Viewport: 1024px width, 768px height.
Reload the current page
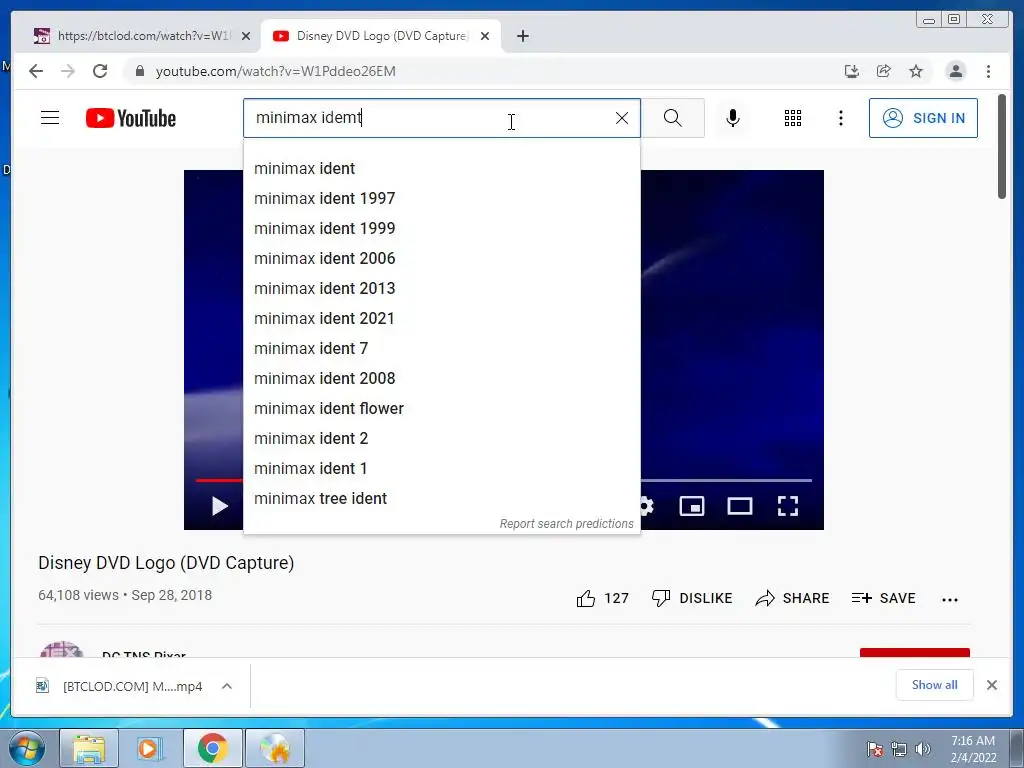point(100,71)
